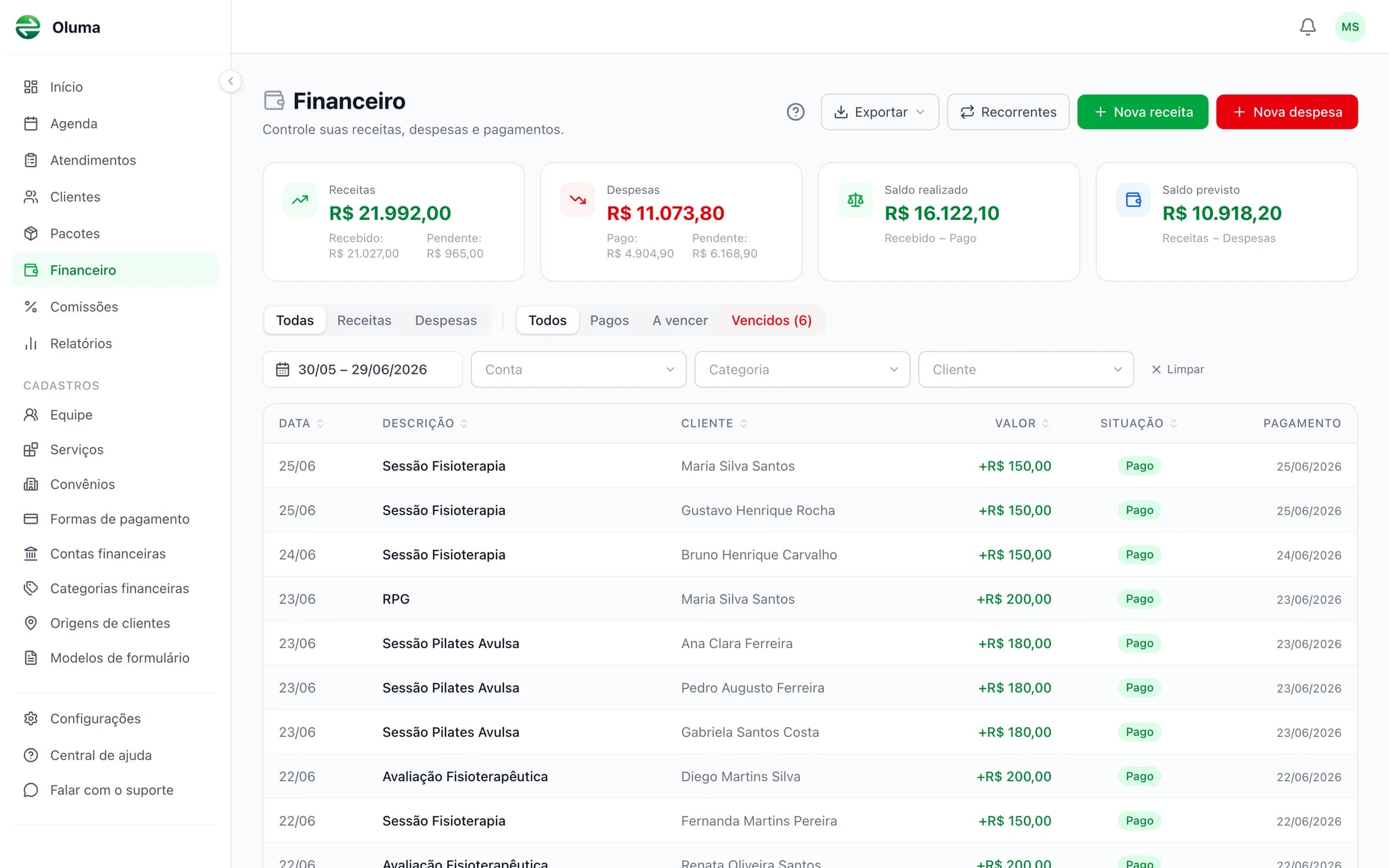
Task: Sort by the Situação column header
Action: click(x=1138, y=423)
